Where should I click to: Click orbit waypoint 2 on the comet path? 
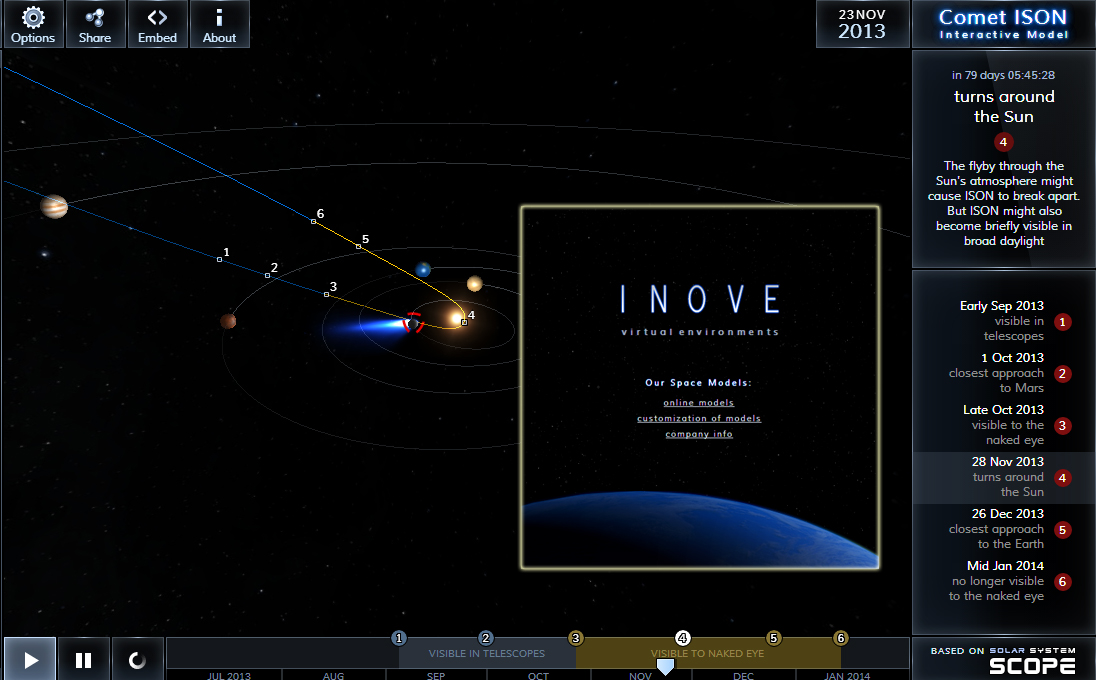[268, 275]
